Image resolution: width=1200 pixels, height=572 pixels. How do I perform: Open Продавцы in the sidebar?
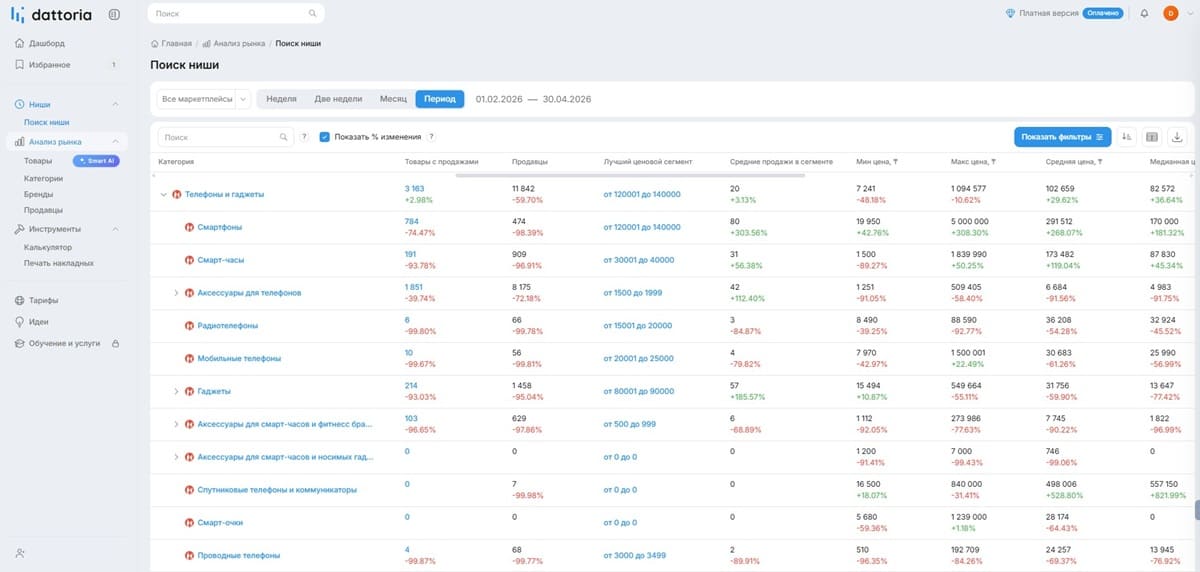(43, 210)
